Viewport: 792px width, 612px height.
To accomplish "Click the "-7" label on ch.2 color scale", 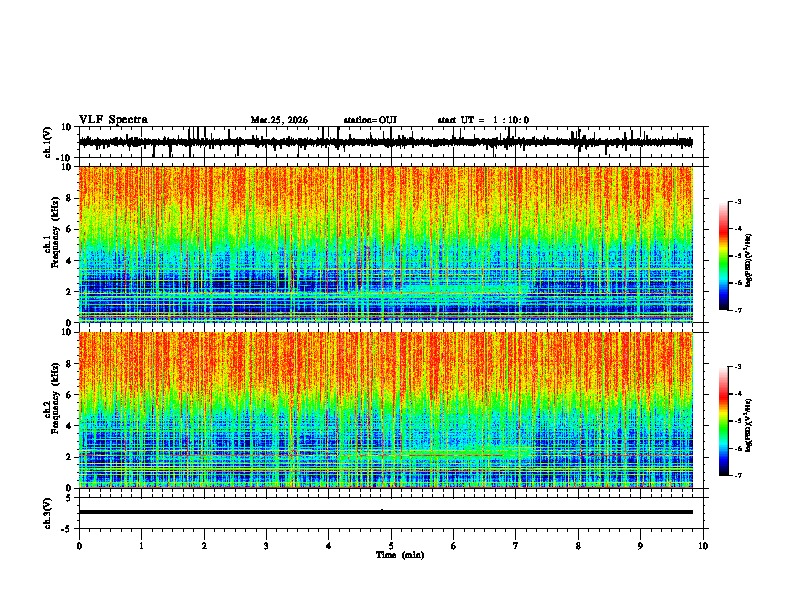I will click(738, 475).
